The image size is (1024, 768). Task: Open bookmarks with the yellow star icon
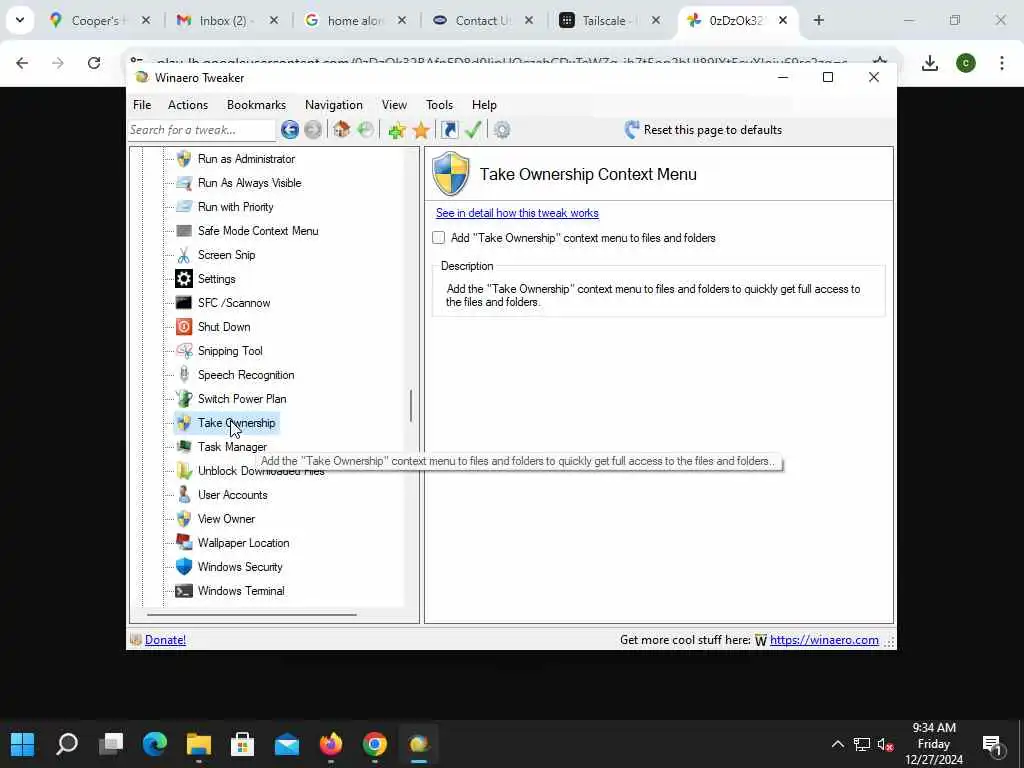click(x=421, y=130)
